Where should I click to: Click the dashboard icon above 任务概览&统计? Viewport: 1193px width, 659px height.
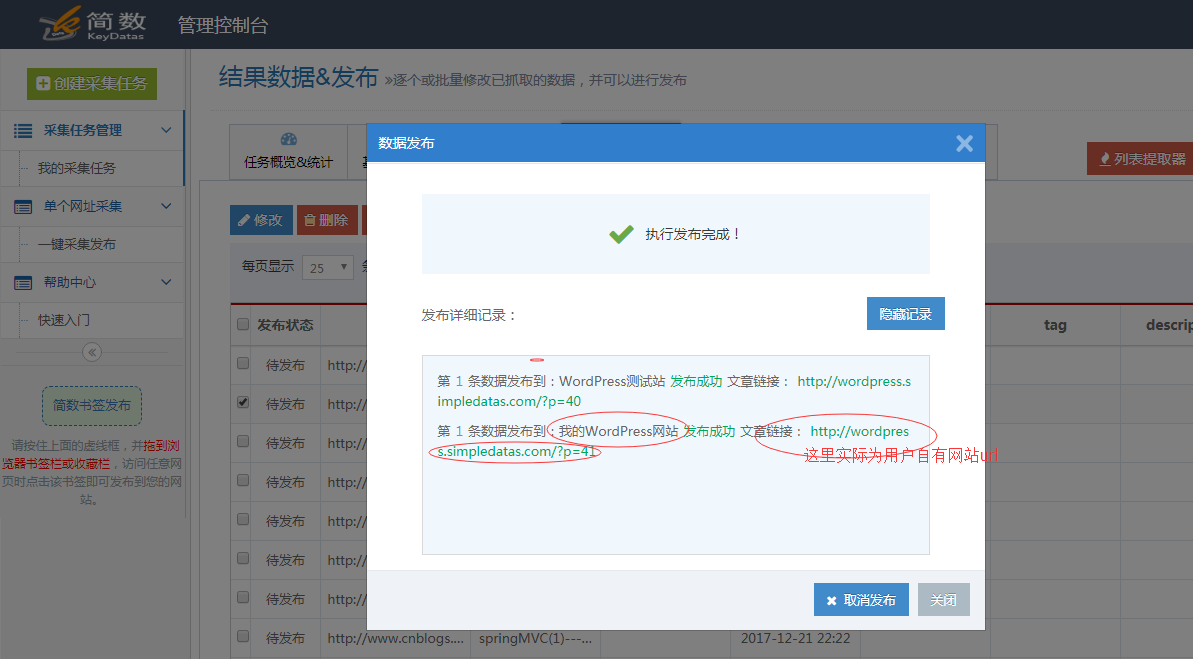click(288, 139)
